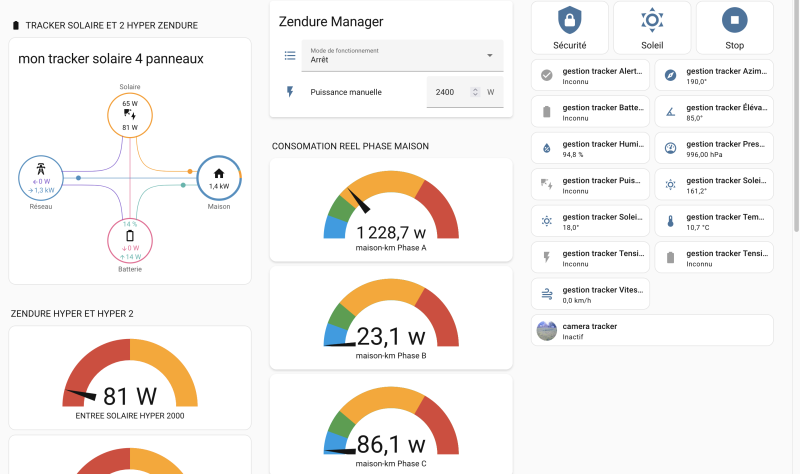Click battery icon in tracker solaire header

coord(16,26)
